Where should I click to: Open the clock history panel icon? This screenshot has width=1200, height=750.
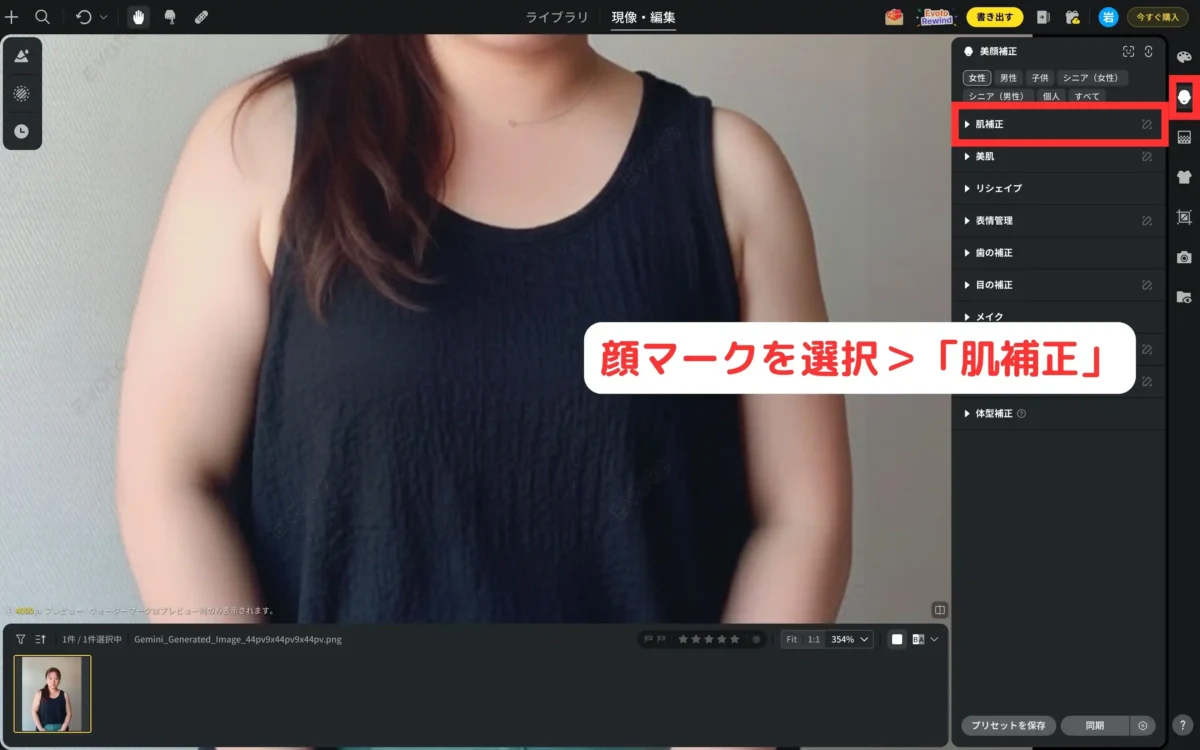[x=21, y=131]
